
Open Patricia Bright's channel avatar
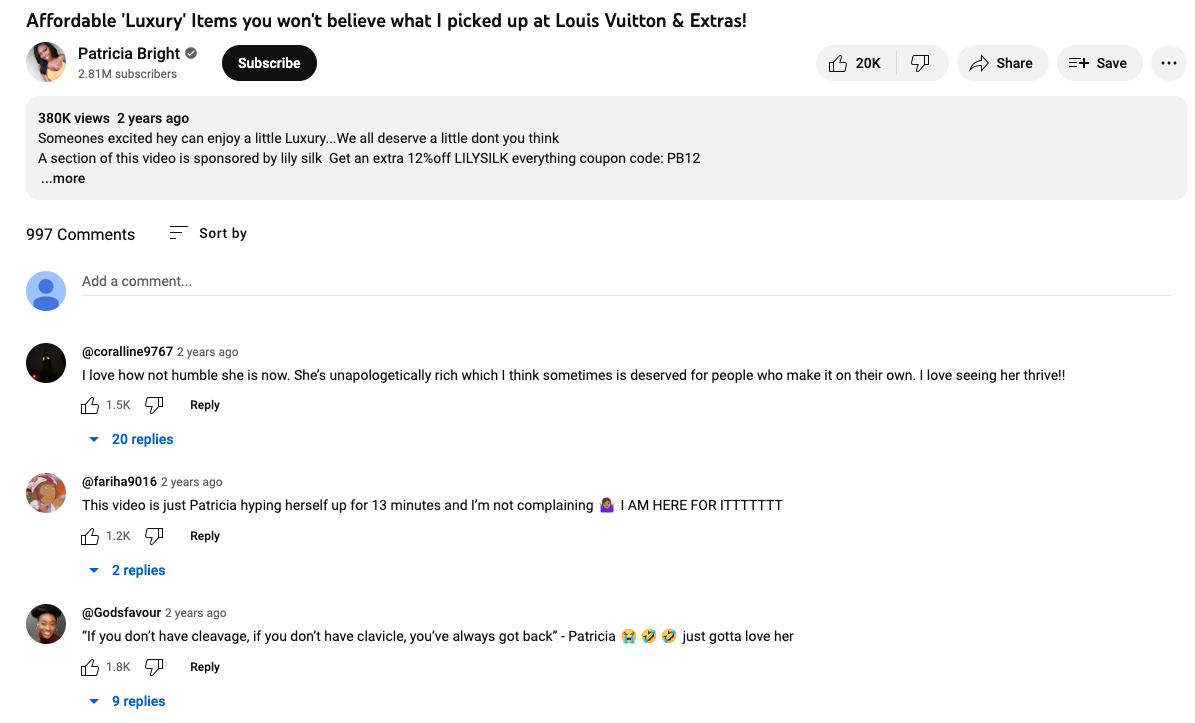pyautogui.click(x=46, y=63)
